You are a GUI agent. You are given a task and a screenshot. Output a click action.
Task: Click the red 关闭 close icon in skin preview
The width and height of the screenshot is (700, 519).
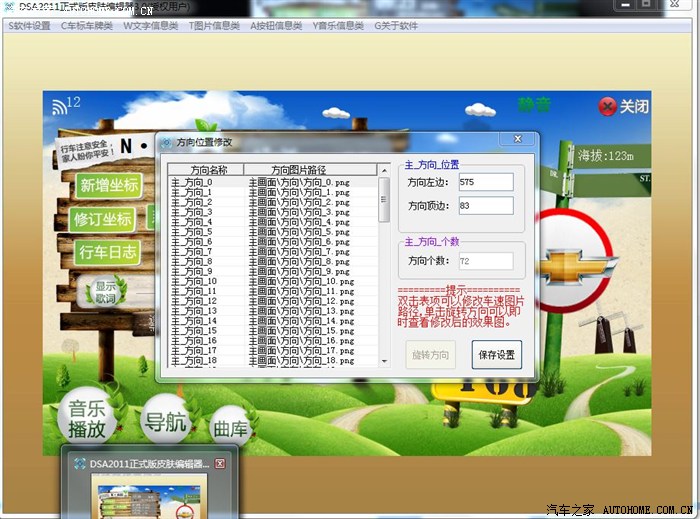607,106
